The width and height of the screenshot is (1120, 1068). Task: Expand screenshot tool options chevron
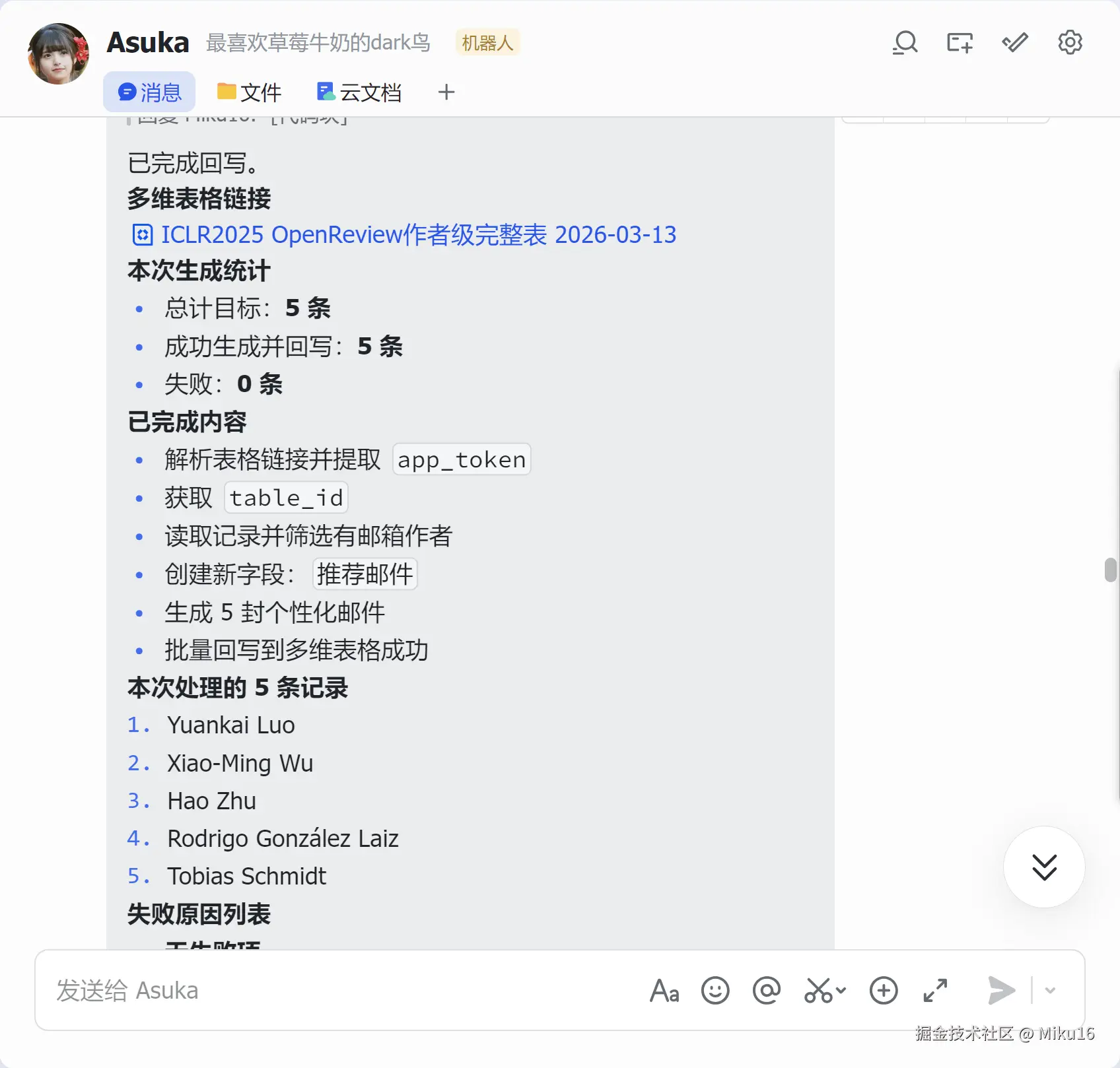pos(841,991)
